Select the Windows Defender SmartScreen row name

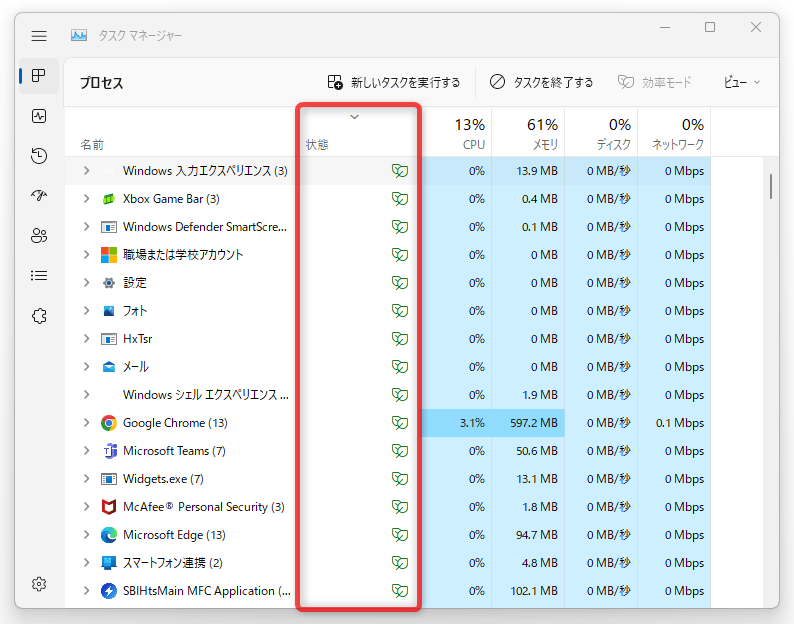click(205, 227)
